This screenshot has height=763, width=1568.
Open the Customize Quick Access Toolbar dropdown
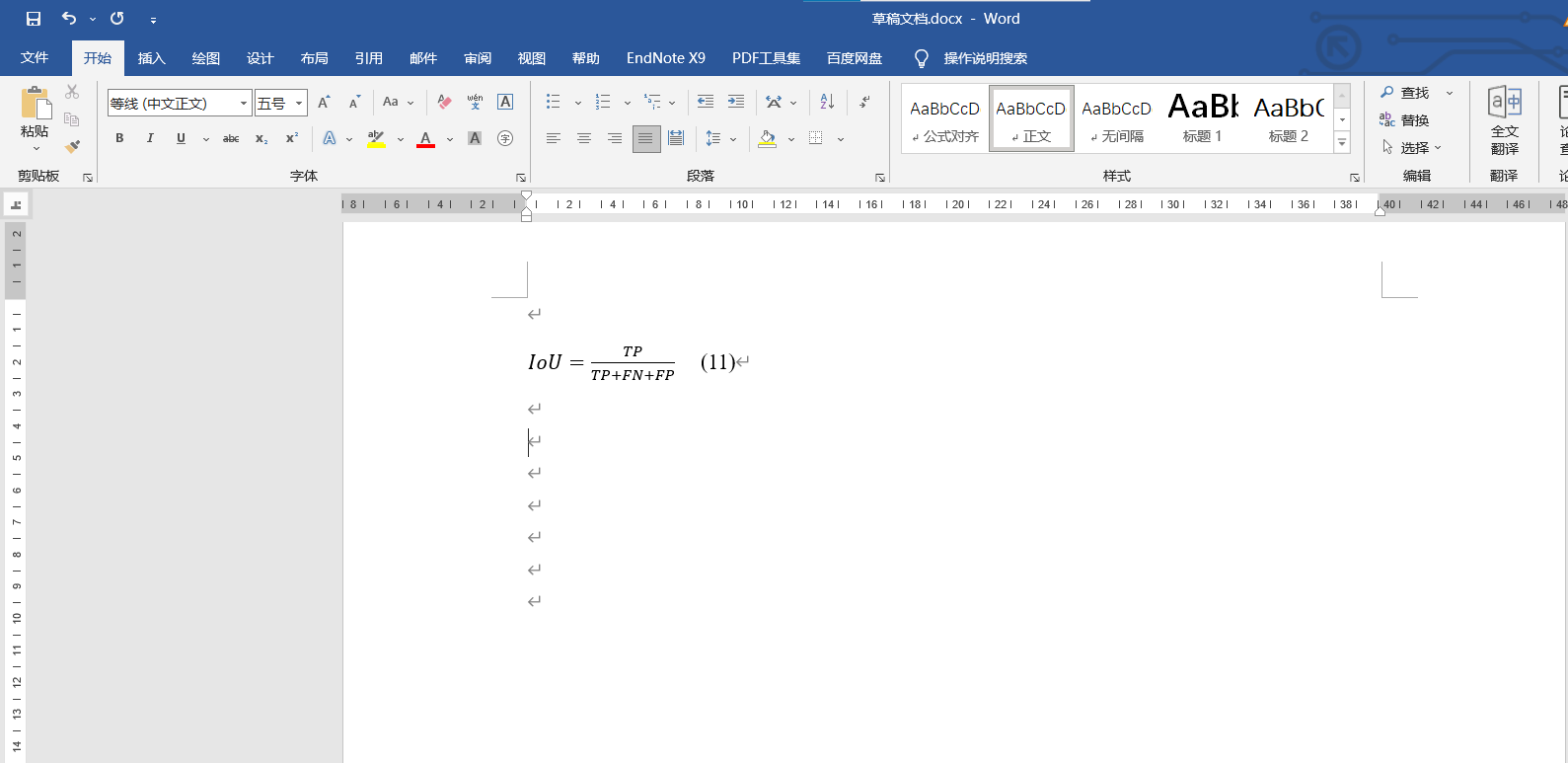tap(153, 20)
